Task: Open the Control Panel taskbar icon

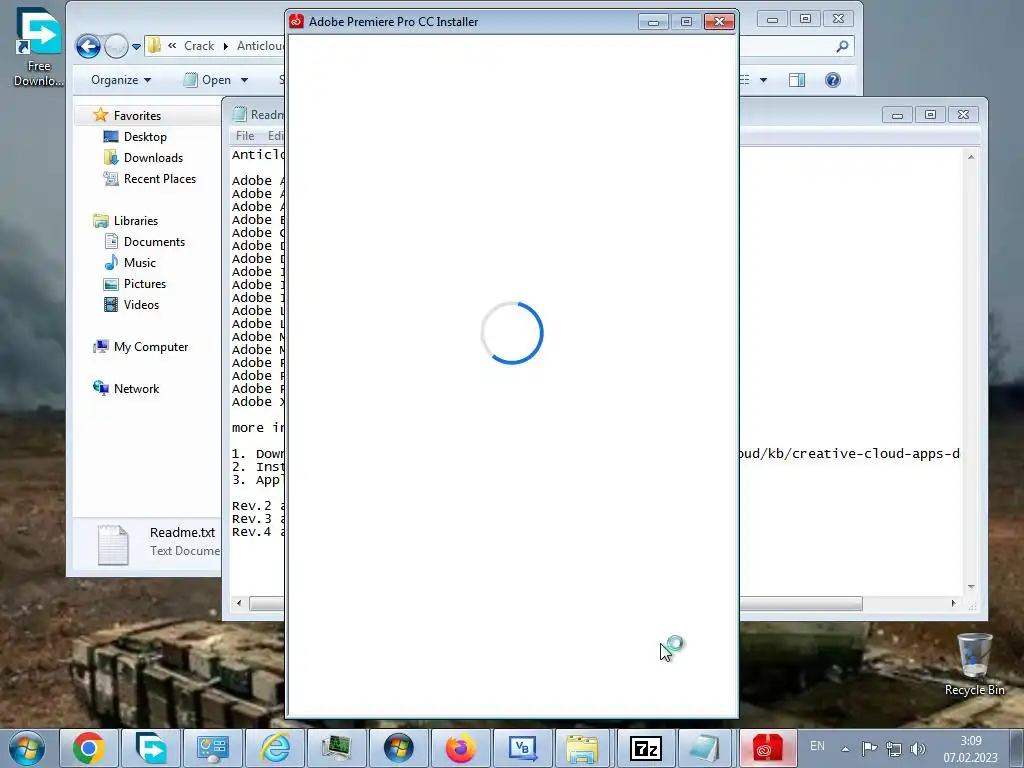Action: click(x=212, y=748)
